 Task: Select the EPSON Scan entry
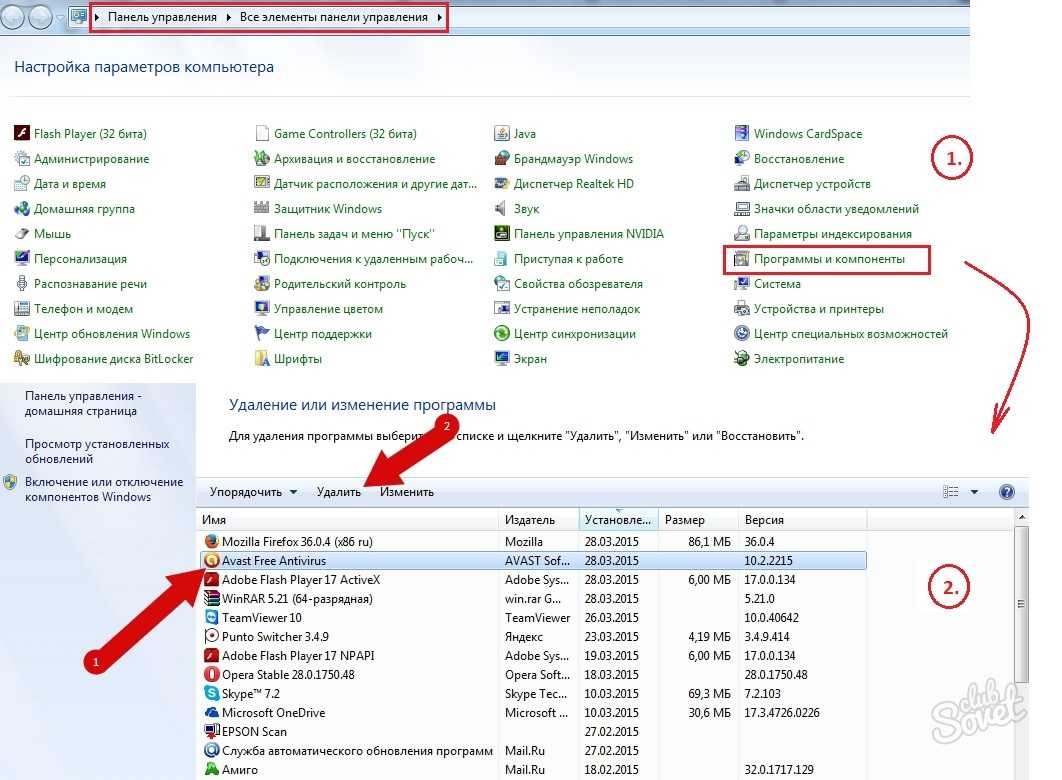[x=533, y=731]
